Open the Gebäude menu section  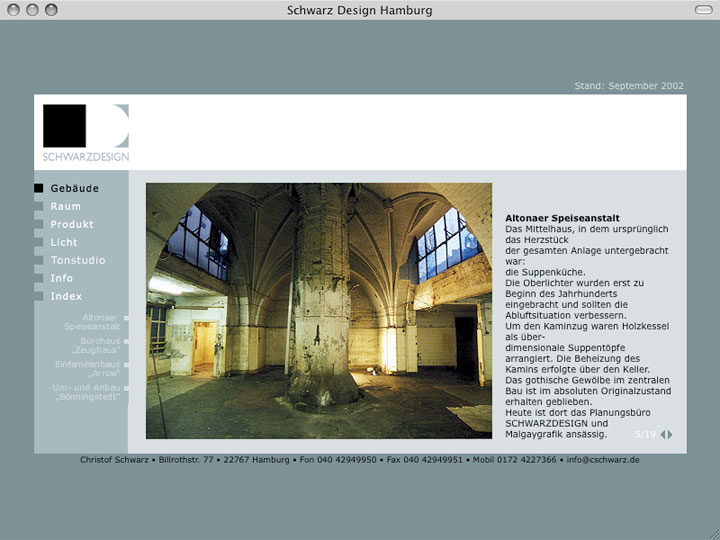75,188
